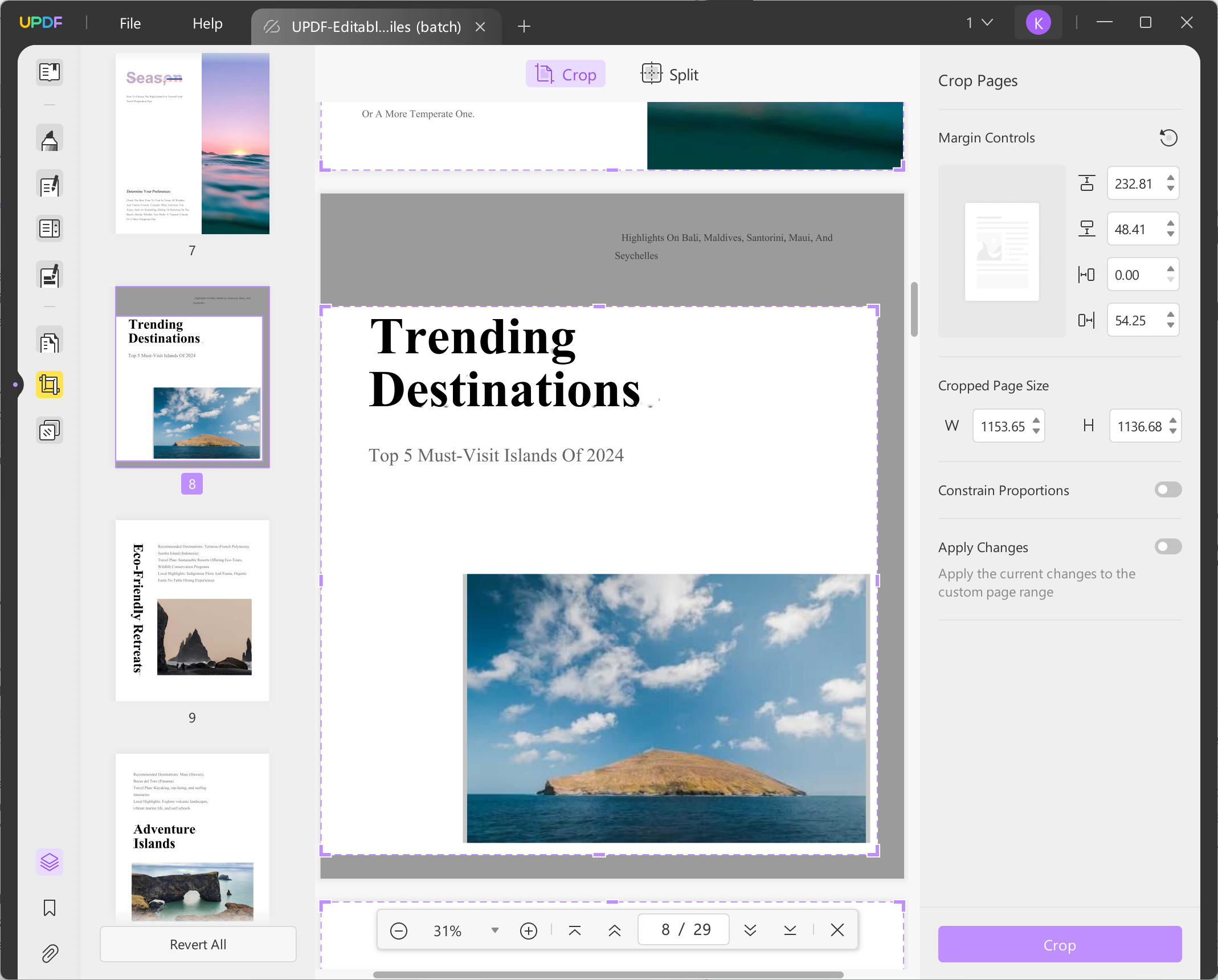Select the page 9 Eco-Friendly Retreats thumbnail
Screen dimensions: 1218x980
tap(193, 611)
